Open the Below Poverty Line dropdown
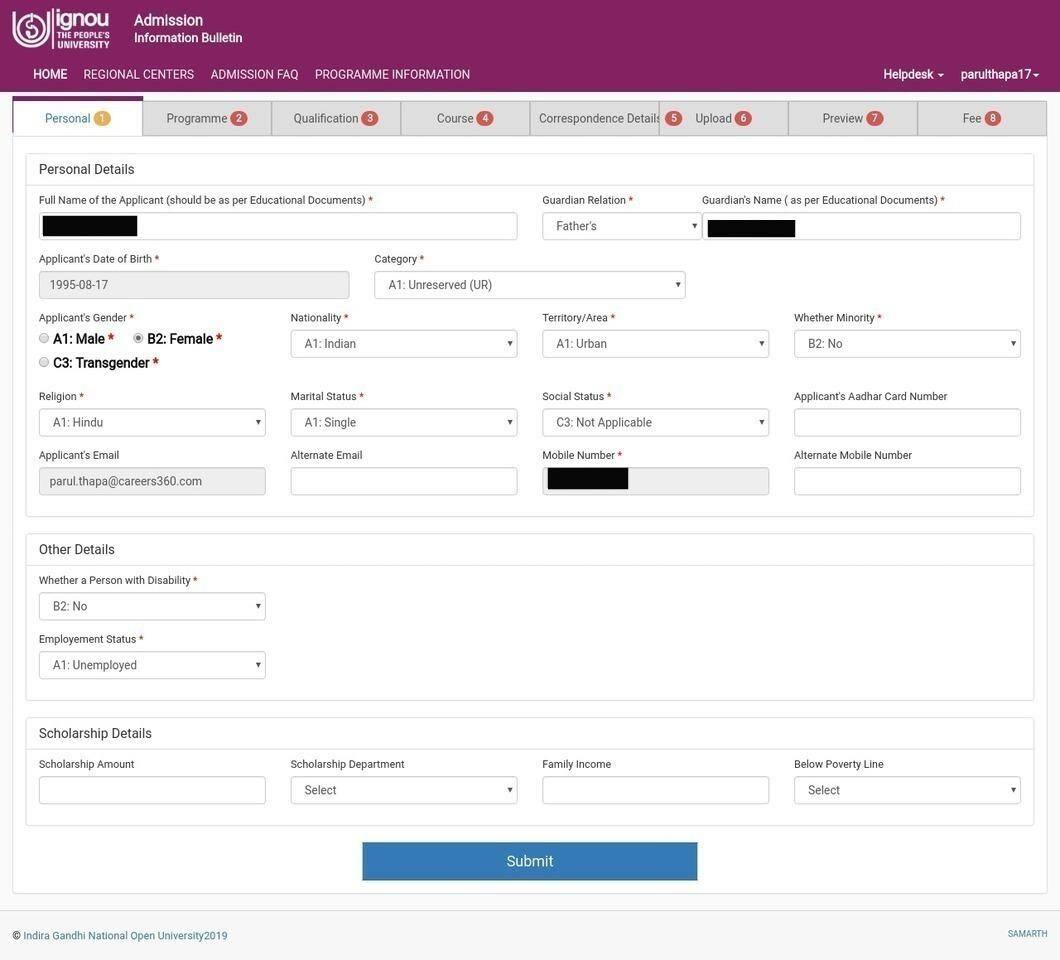The image size is (1060, 960). click(906, 791)
